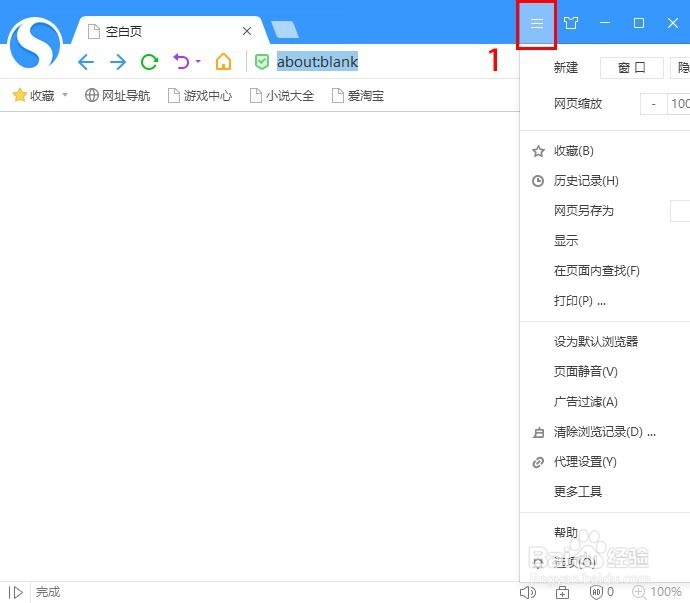Expand the 收藏 dropdown arrow
This screenshot has width=690, height=603.
(x=65, y=95)
